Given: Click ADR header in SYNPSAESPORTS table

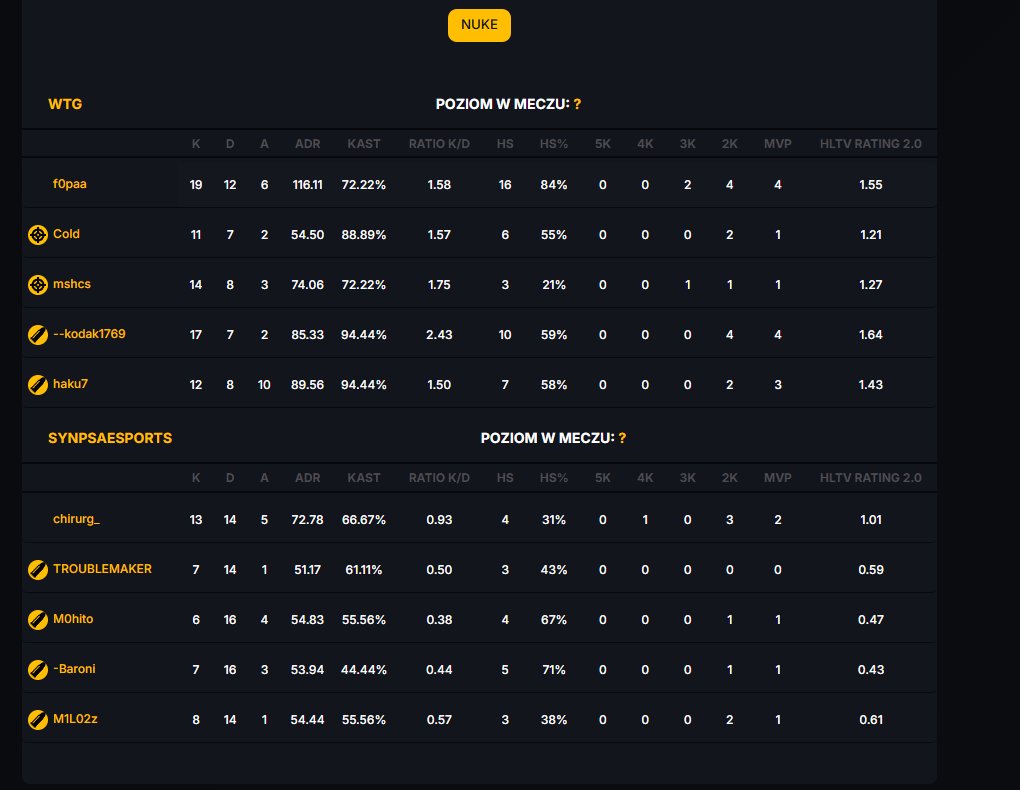Looking at the screenshot, I should tap(308, 478).
